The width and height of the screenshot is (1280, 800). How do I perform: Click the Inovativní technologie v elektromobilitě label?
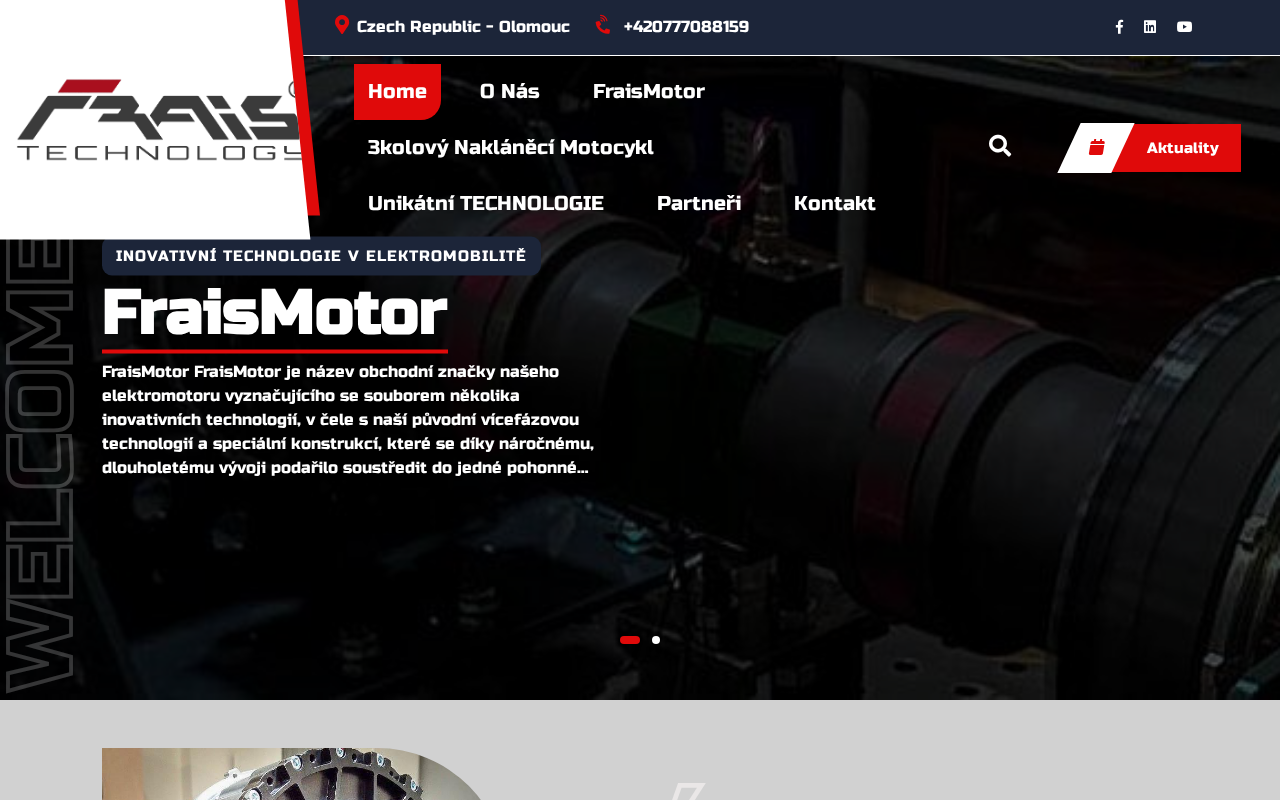[x=321, y=256]
